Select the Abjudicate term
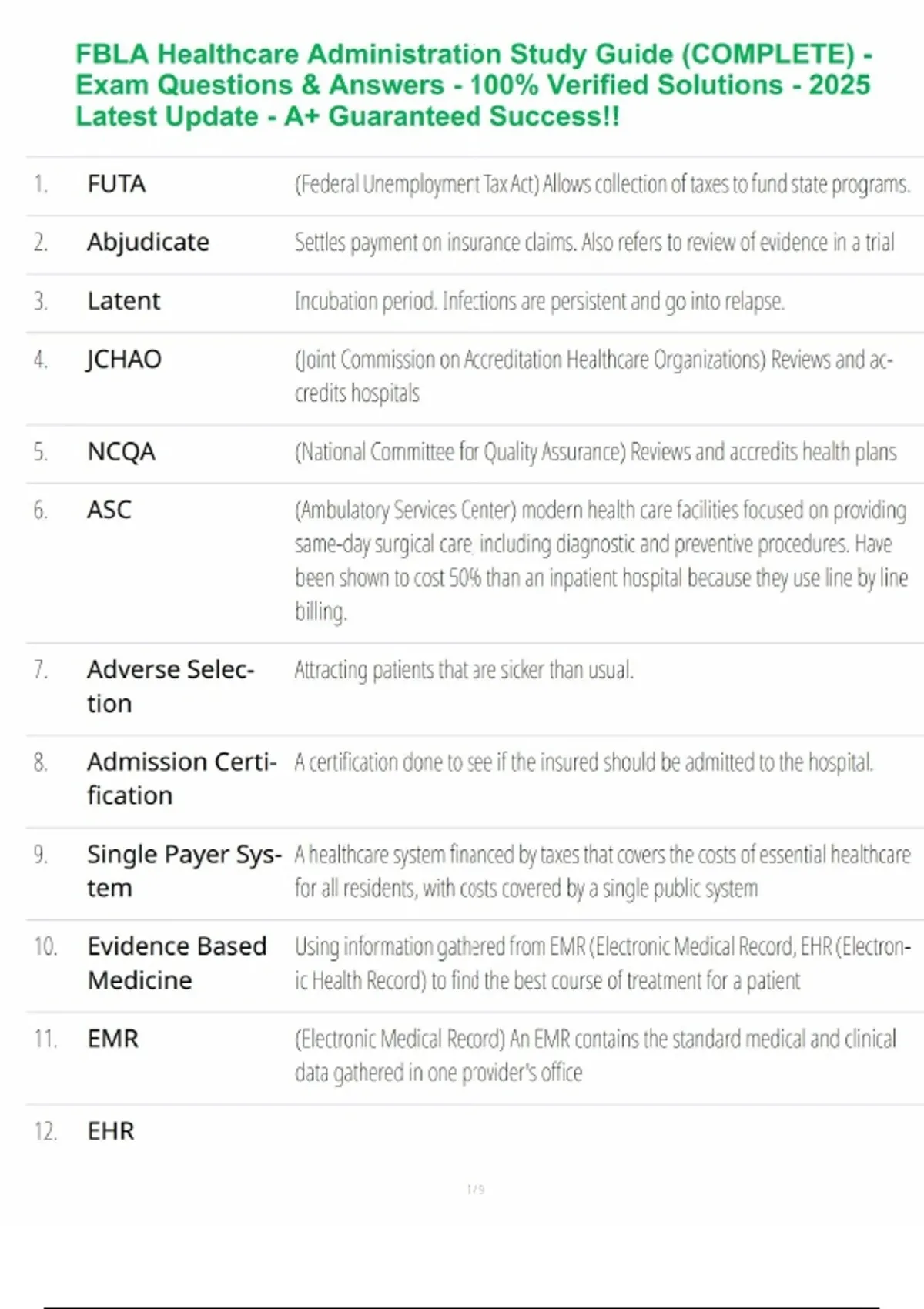The height and width of the screenshot is (1309, 924). (x=148, y=243)
